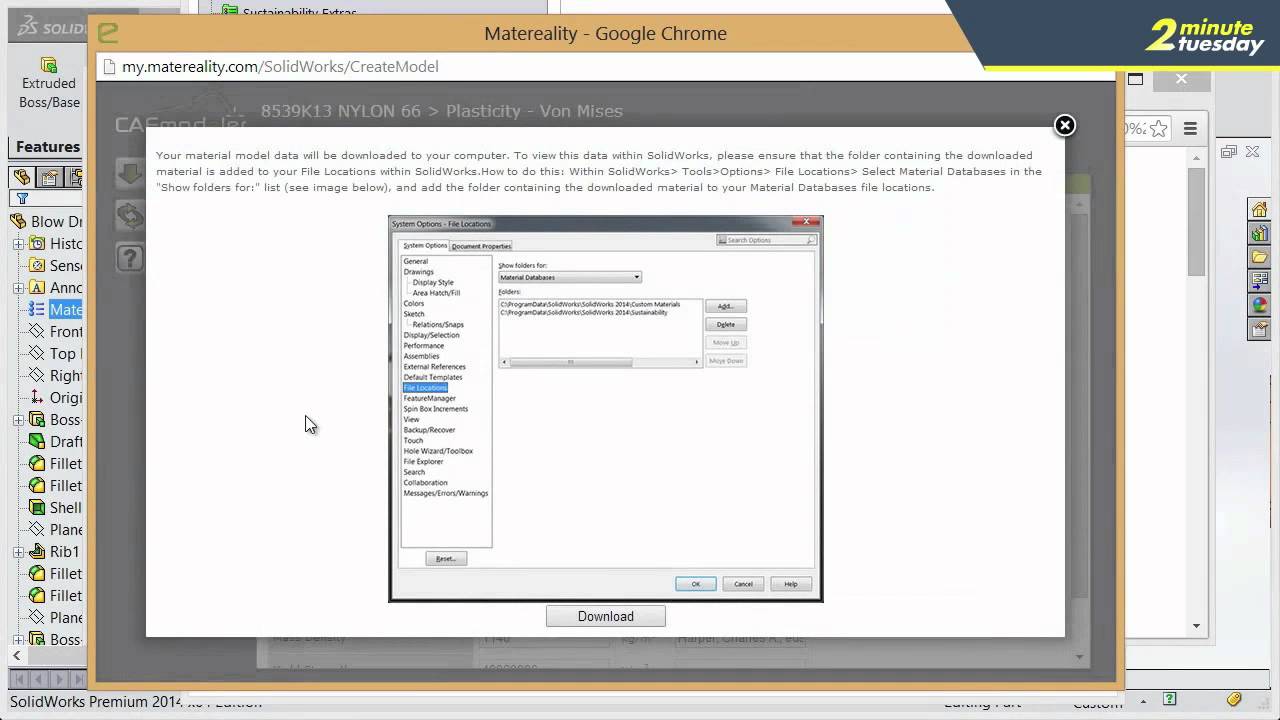
Task: Select the Top plane in the feature tree
Action: pos(56,354)
